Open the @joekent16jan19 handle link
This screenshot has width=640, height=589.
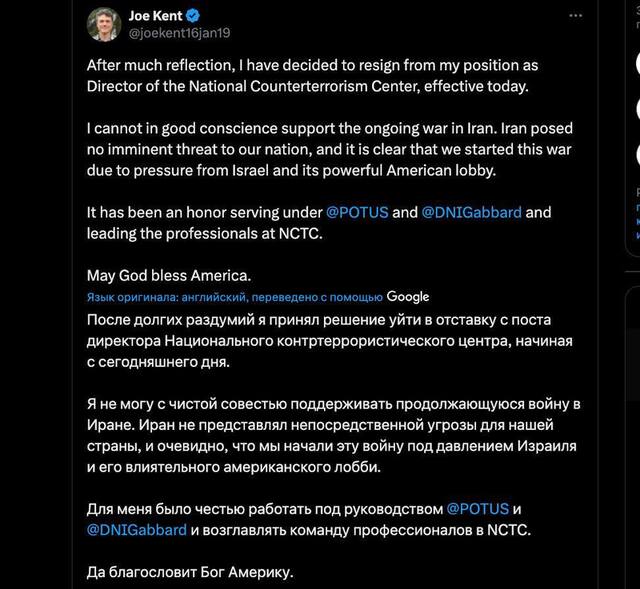point(179,33)
